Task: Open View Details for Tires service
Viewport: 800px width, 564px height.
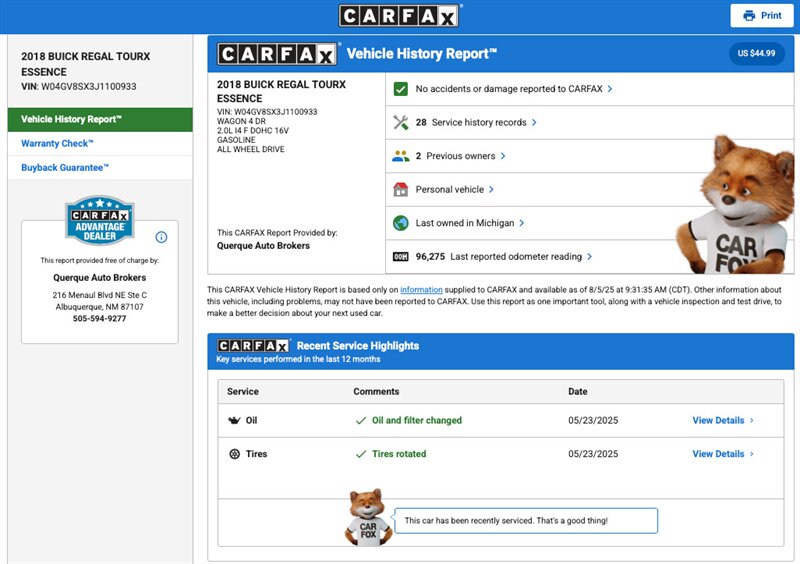Action: coord(722,454)
